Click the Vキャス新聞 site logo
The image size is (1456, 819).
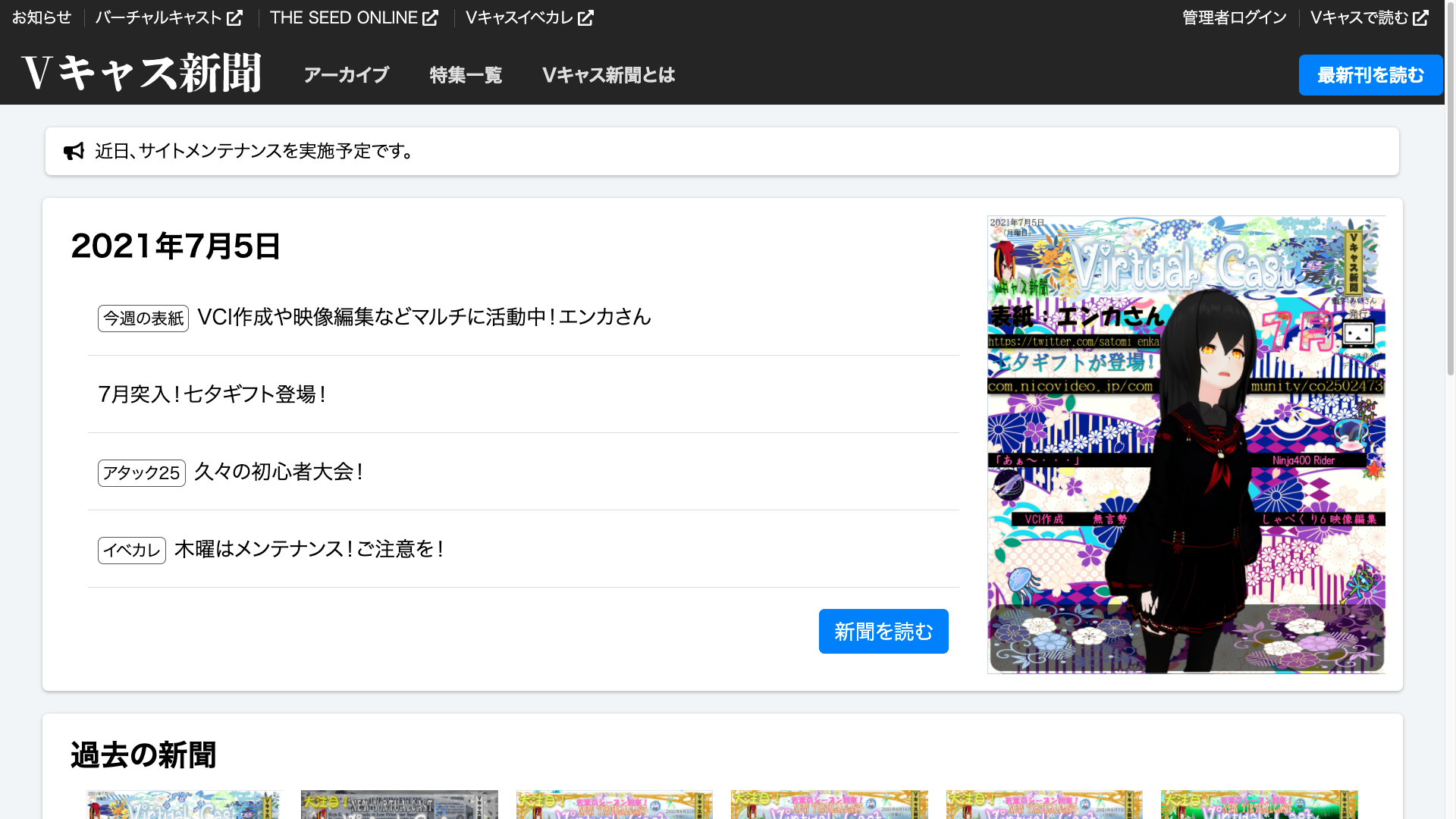point(141,74)
